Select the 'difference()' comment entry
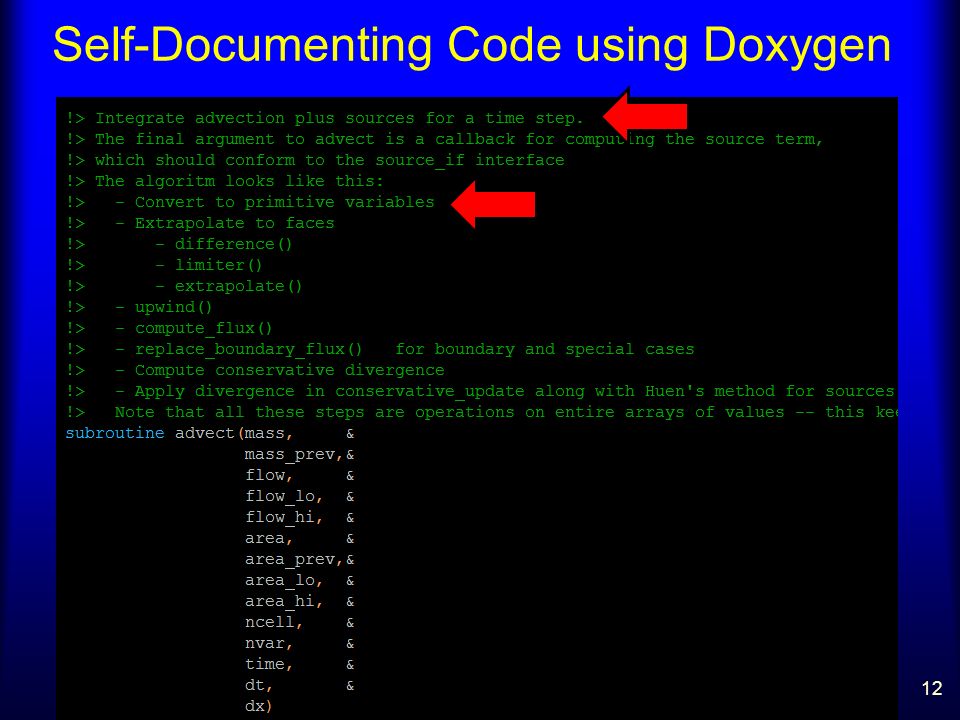The image size is (960, 720). pyautogui.click(x=234, y=244)
